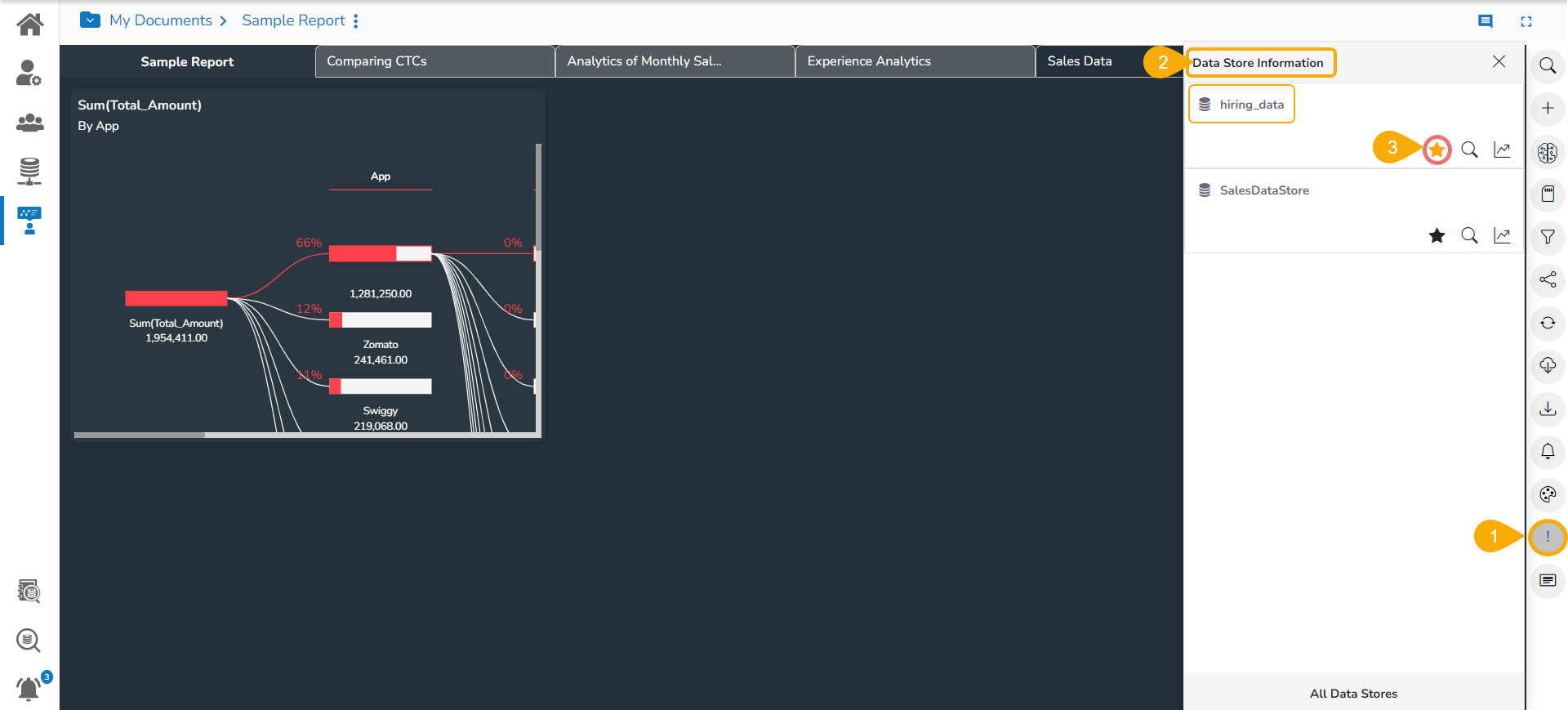Click the 1,281,250.00 value label

[381, 293]
